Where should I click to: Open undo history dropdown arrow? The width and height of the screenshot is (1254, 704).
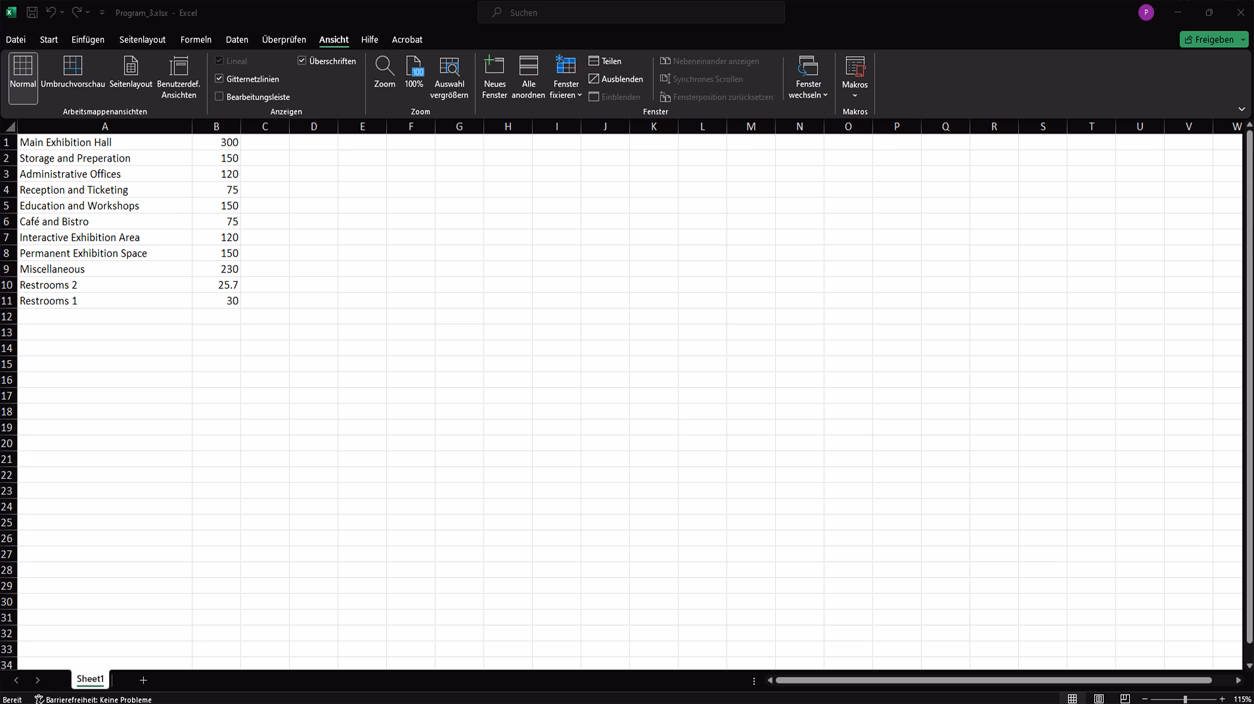64,13
